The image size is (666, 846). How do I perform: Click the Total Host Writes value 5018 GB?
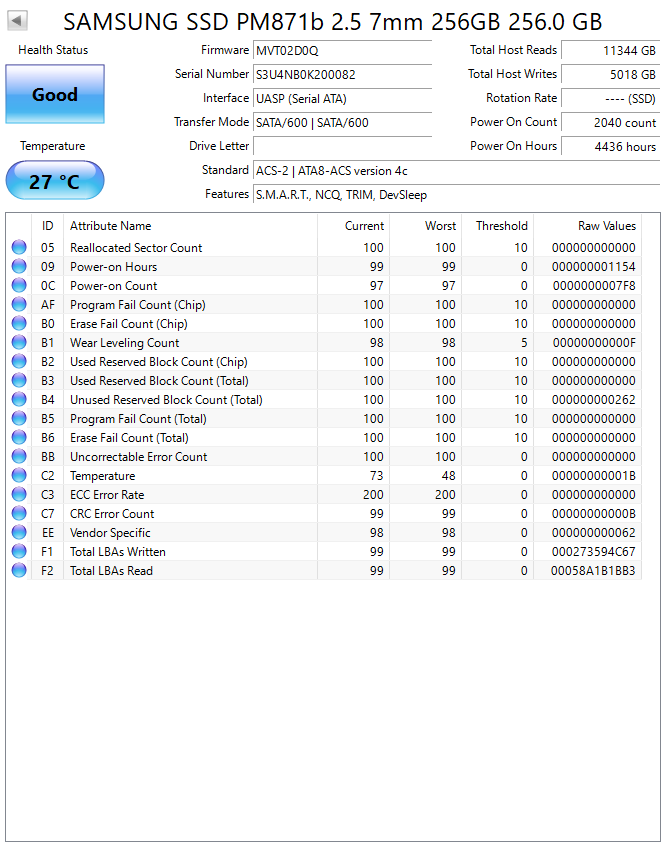610,74
